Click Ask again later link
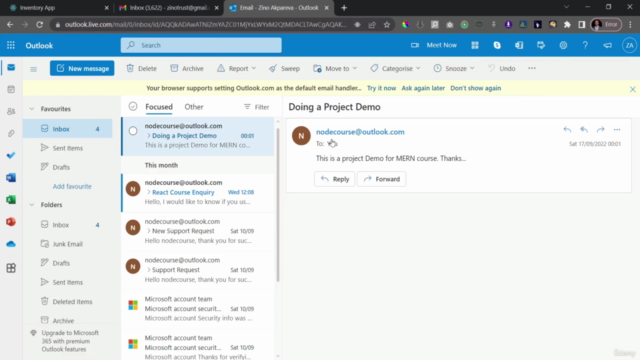 click(x=423, y=88)
